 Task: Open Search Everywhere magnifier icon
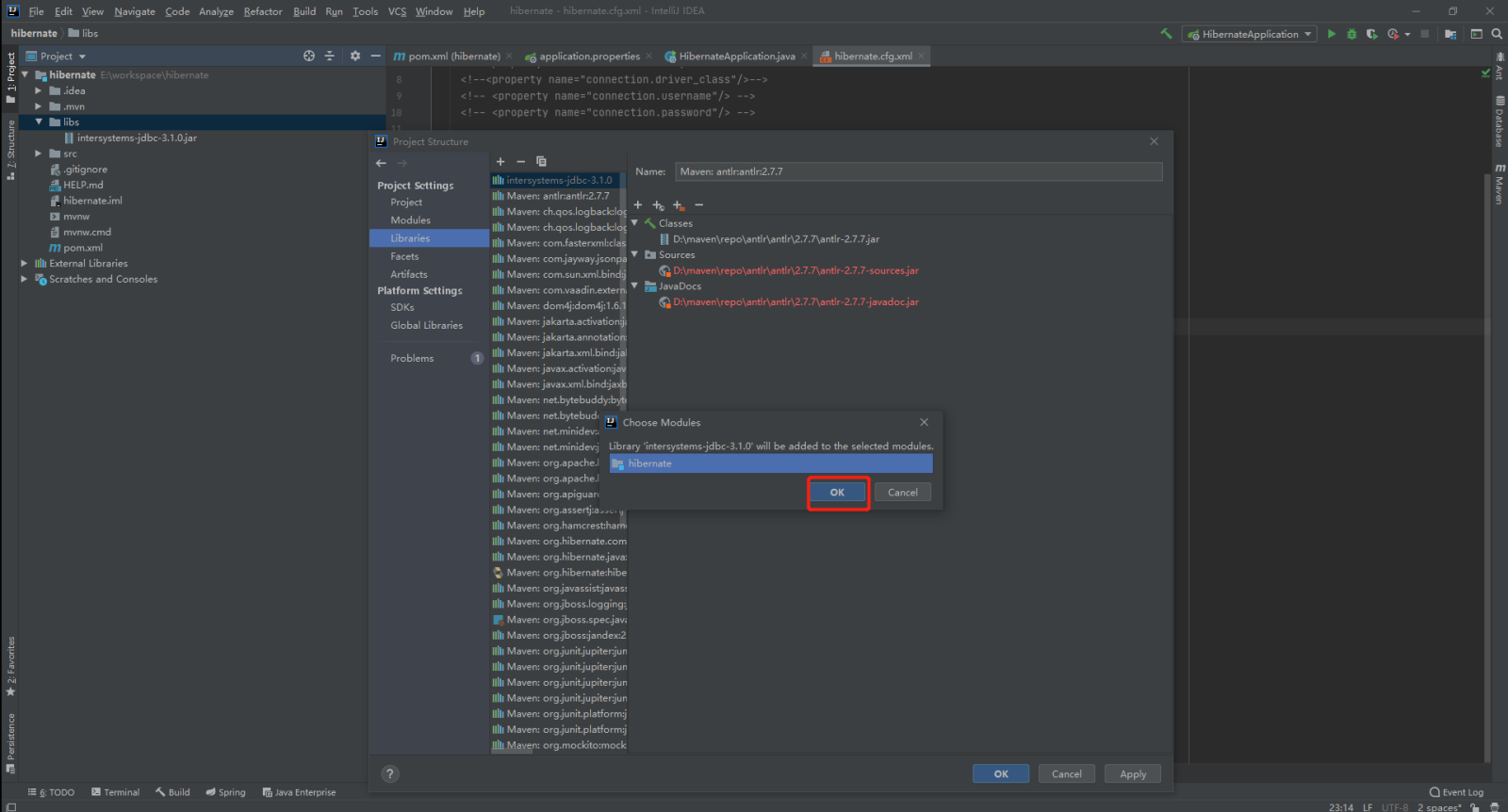[x=1497, y=34]
